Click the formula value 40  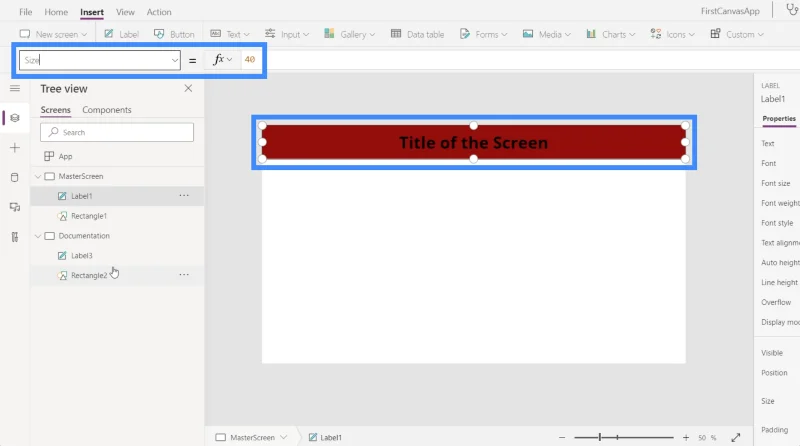point(249,60)
